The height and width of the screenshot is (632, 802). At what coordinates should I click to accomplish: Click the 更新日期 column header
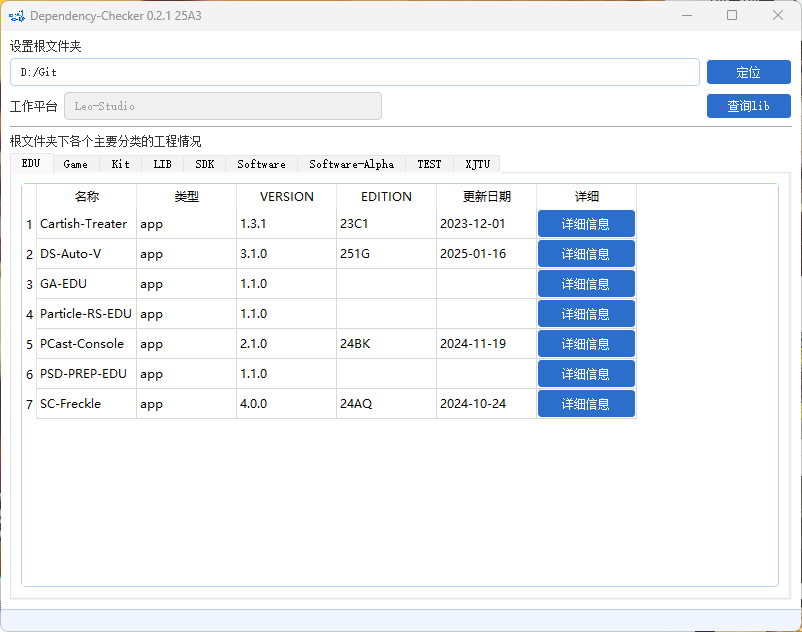486,197
